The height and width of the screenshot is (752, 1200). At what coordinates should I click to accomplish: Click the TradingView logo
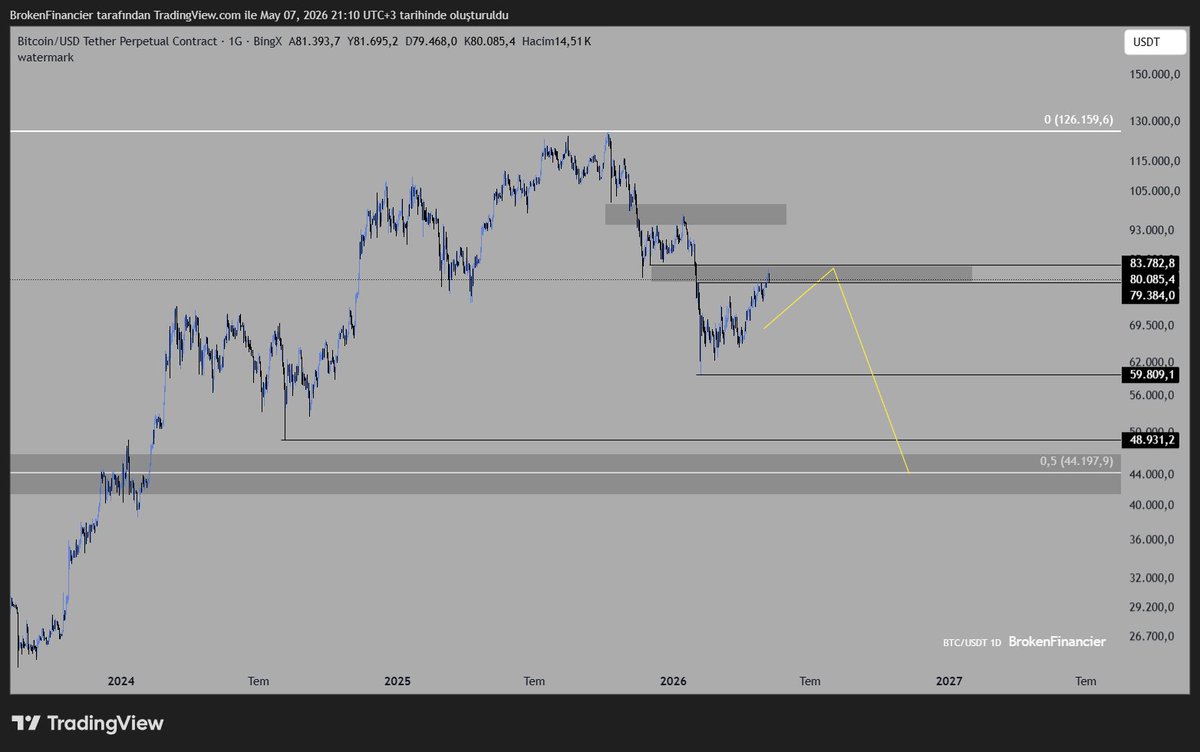click(87, 723)
